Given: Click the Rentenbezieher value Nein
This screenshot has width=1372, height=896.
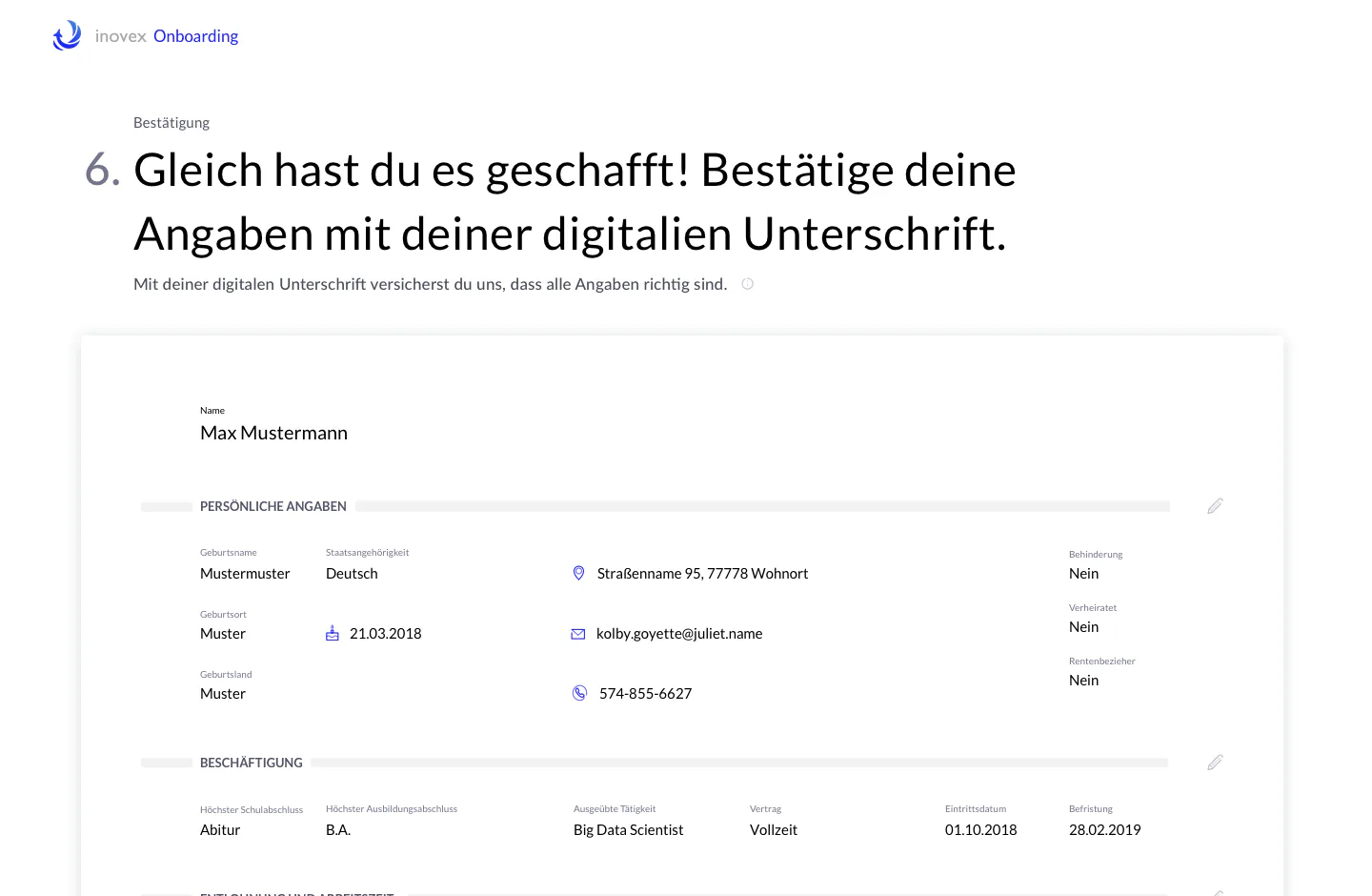Looking at the screenshot, I should coord(1083,681).
